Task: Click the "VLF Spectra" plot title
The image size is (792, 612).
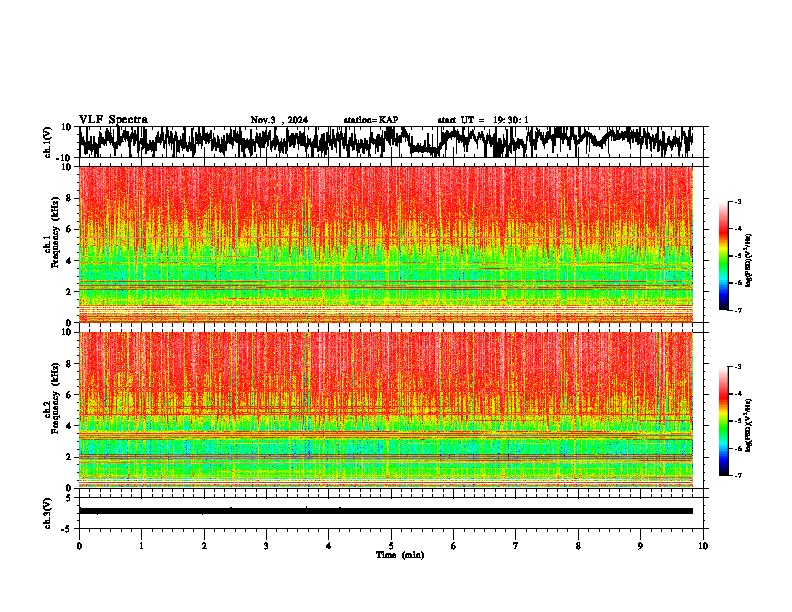Action: coord(113,120)
